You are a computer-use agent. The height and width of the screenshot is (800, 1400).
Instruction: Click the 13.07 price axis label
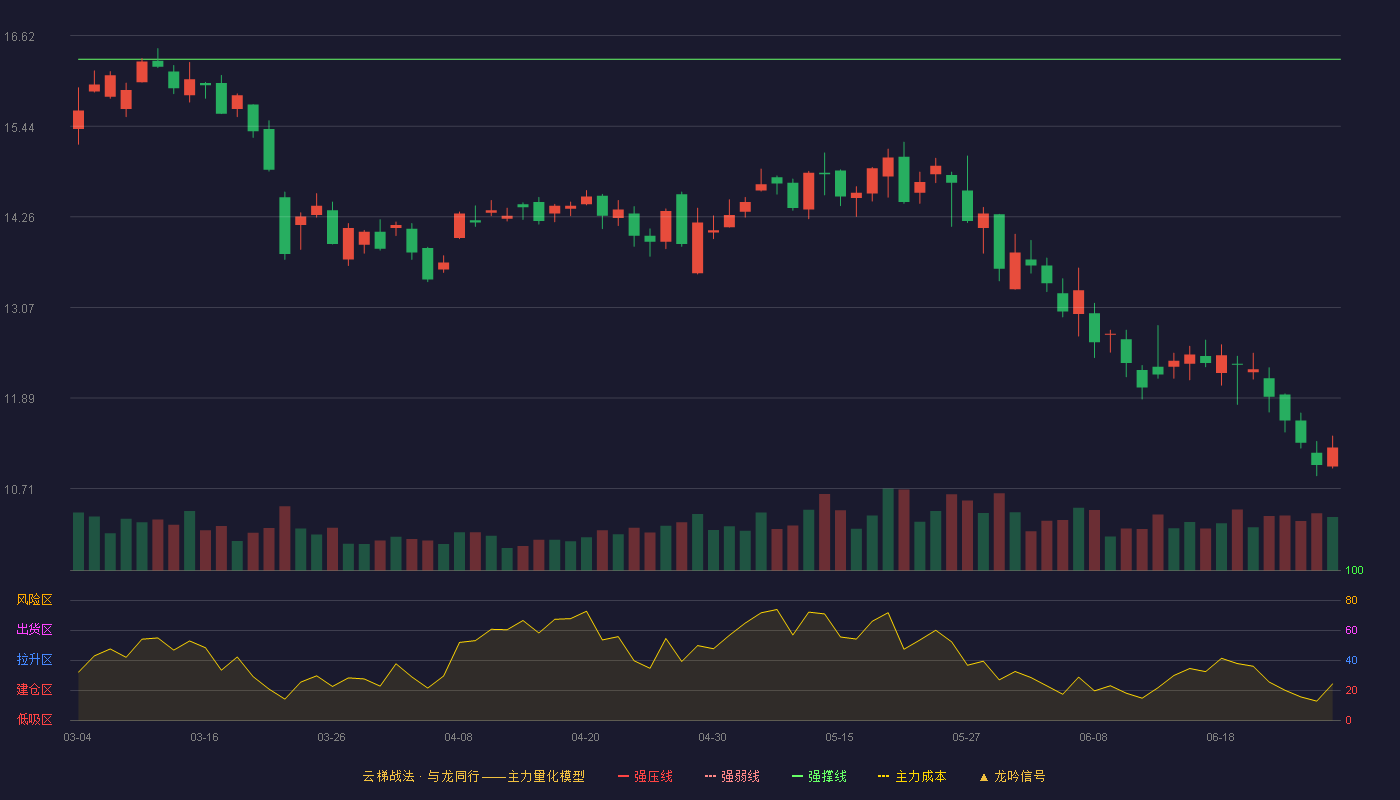(x=19, y=309)
